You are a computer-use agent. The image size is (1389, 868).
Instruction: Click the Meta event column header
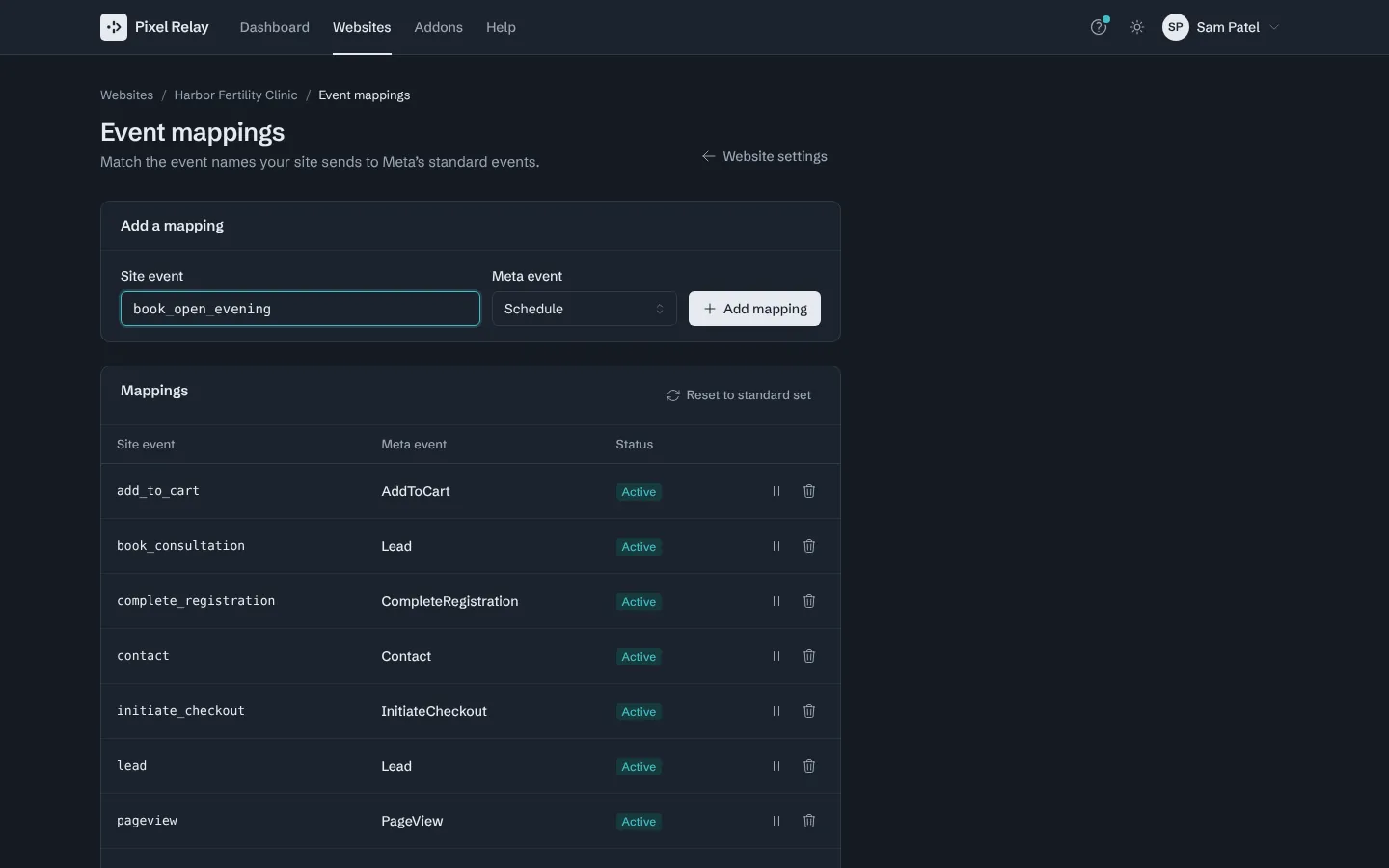(x=414, y=445)
